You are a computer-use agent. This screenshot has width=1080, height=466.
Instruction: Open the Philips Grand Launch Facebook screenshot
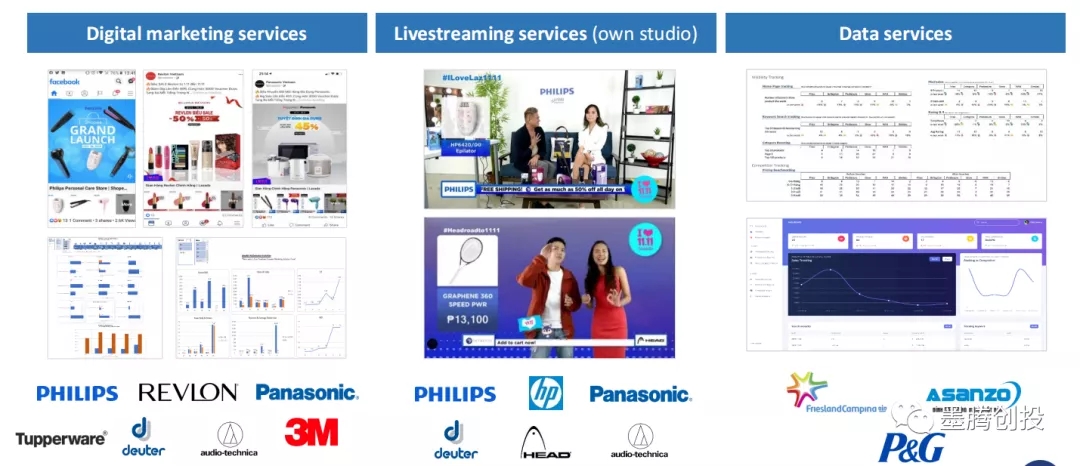coord(92,149)
